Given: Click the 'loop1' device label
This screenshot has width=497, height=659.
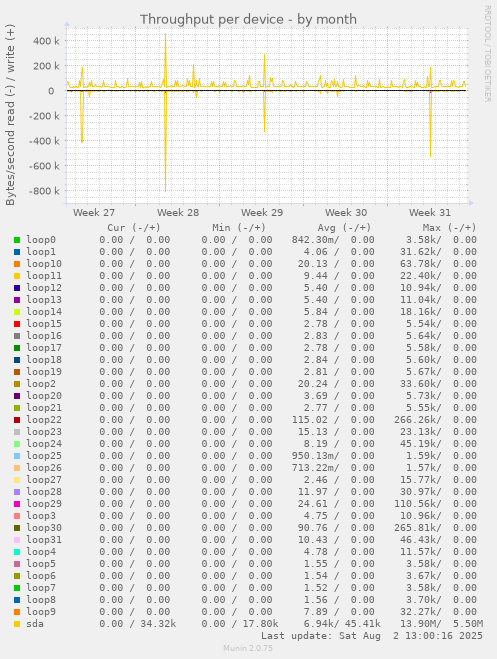Looking at the screenshot, I should coord(41,252).
